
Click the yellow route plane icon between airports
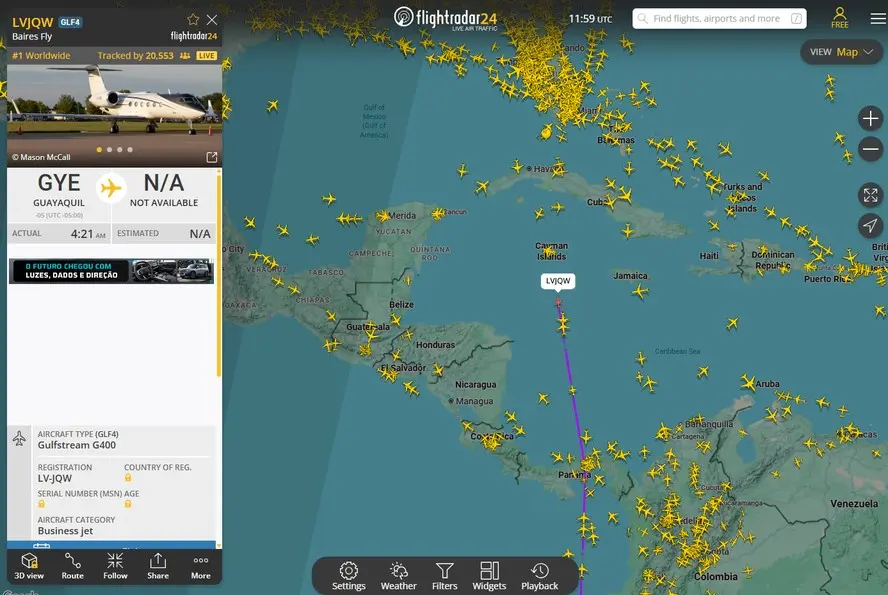[111, 187]
